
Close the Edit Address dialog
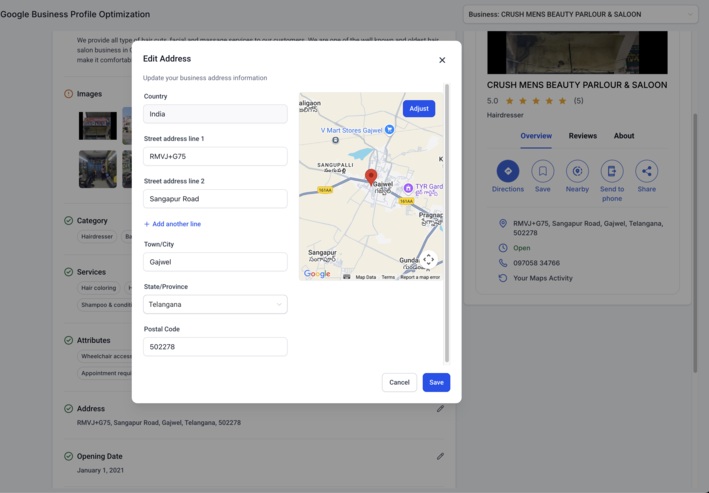coord(442,60)
